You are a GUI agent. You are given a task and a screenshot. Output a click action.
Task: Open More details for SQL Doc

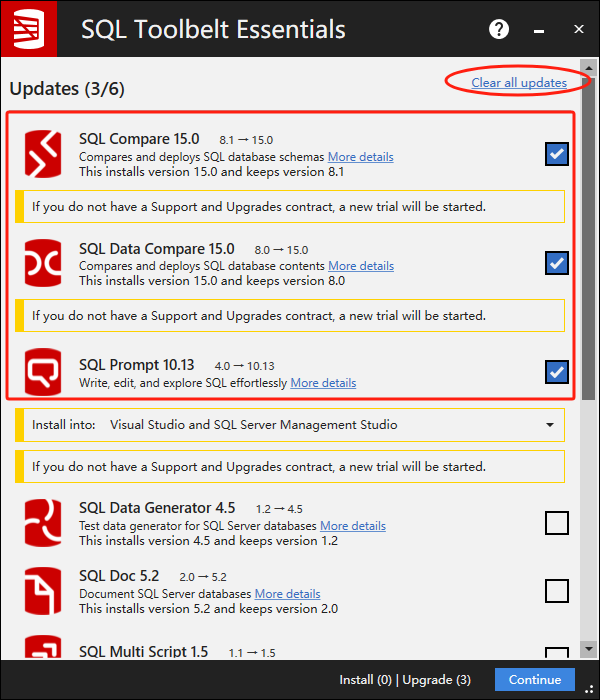288,594
